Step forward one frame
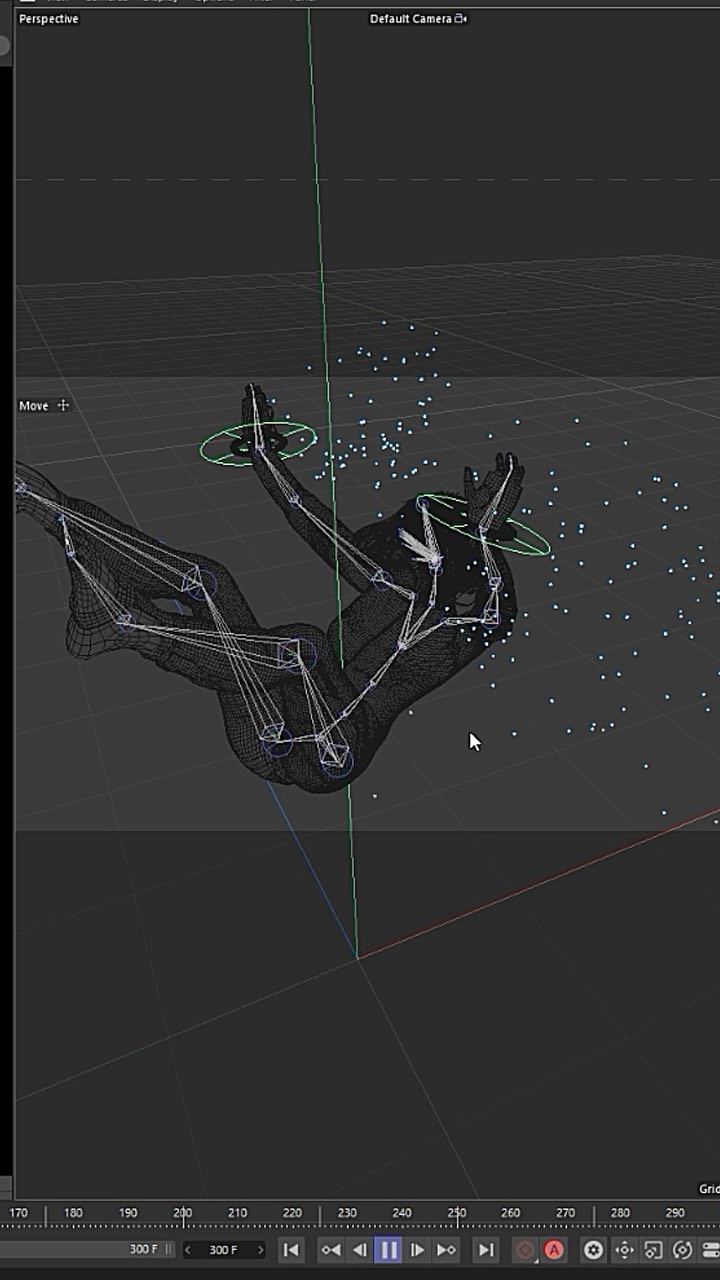This screenshot has height=1280, width=720. point(417,1249)
